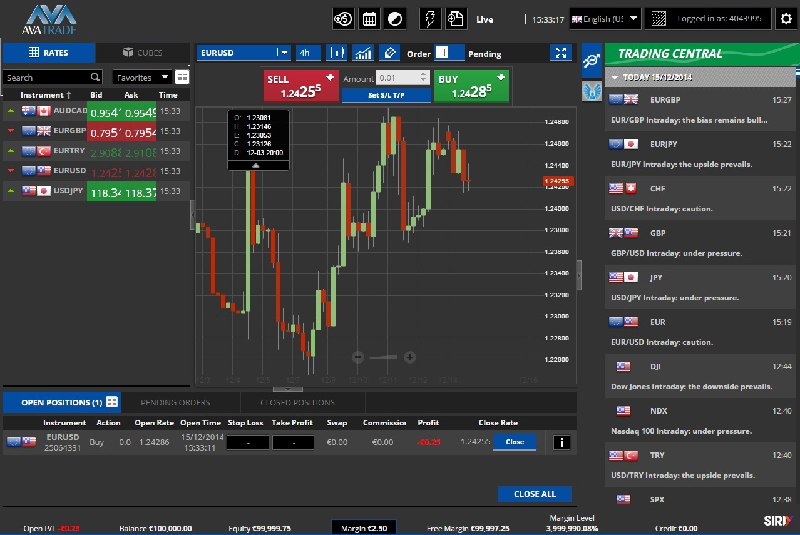Image resolution: width=800 pixels, height=535 pixels.
Task: Show info for the EURUSD position
Action: coord(562,442)
